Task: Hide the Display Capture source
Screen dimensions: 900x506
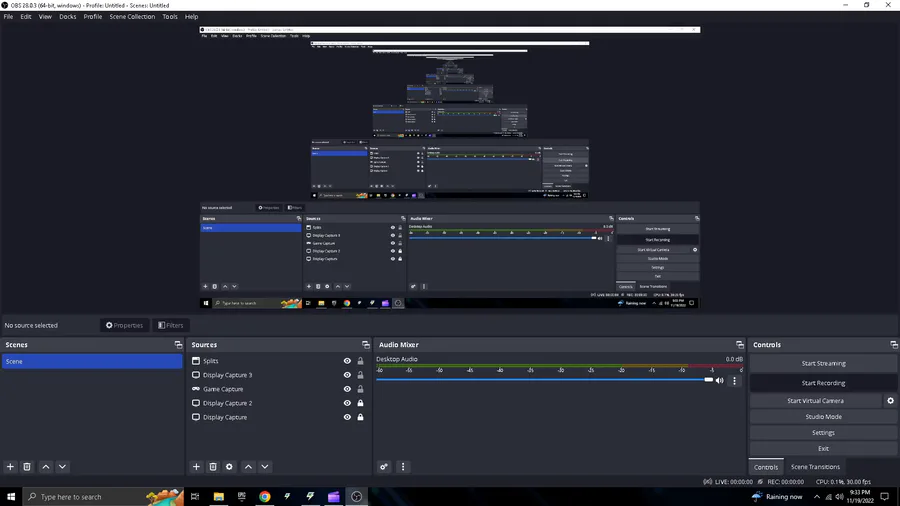Action: tap(347, 417)
